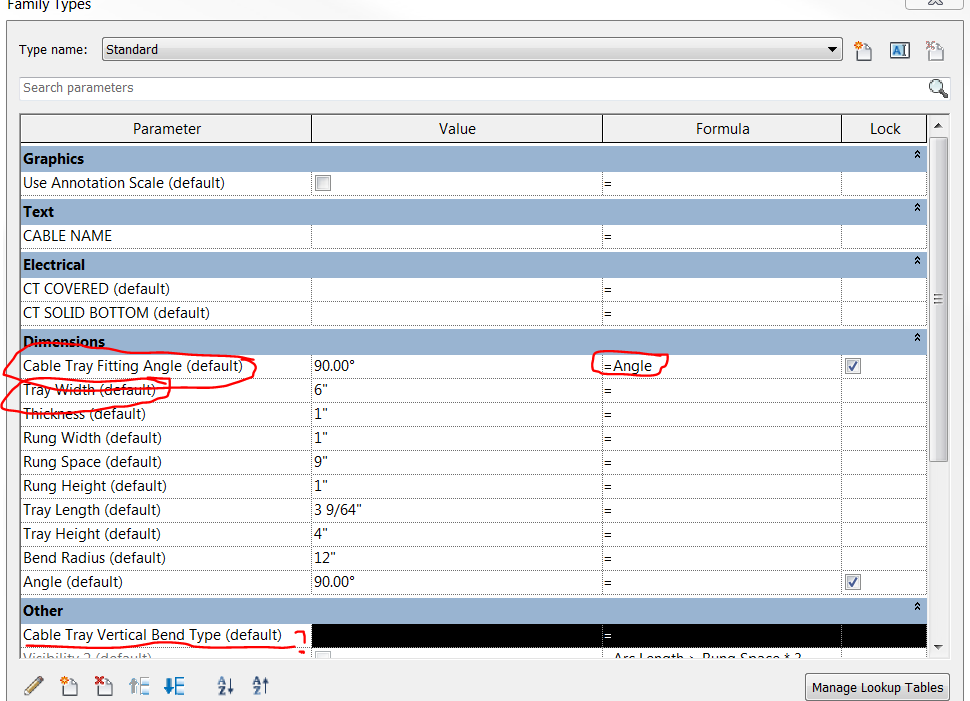Click the search magnifier icon

937,88
